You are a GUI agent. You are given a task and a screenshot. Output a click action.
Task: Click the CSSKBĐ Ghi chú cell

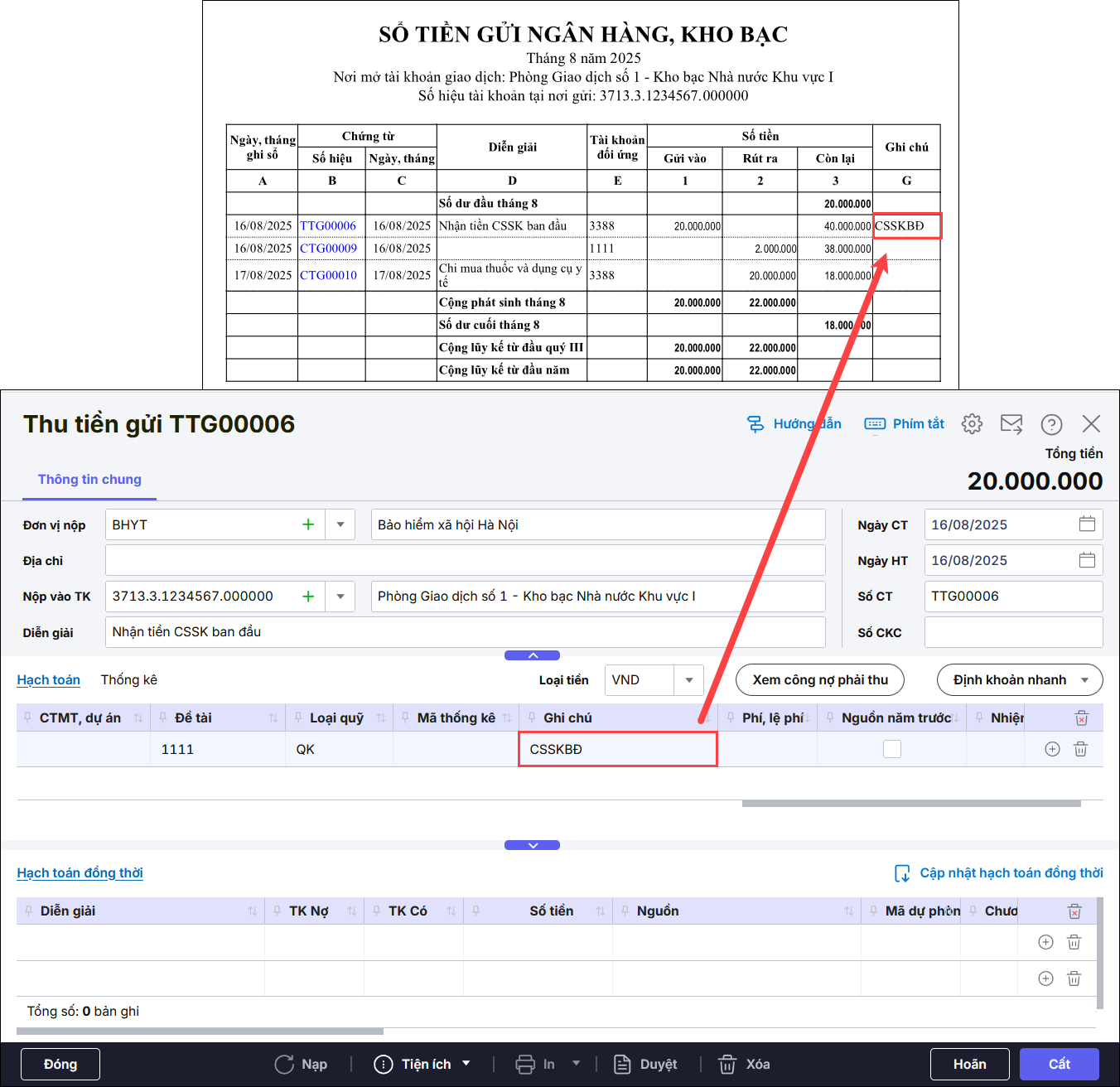click(x=618, y=749)
